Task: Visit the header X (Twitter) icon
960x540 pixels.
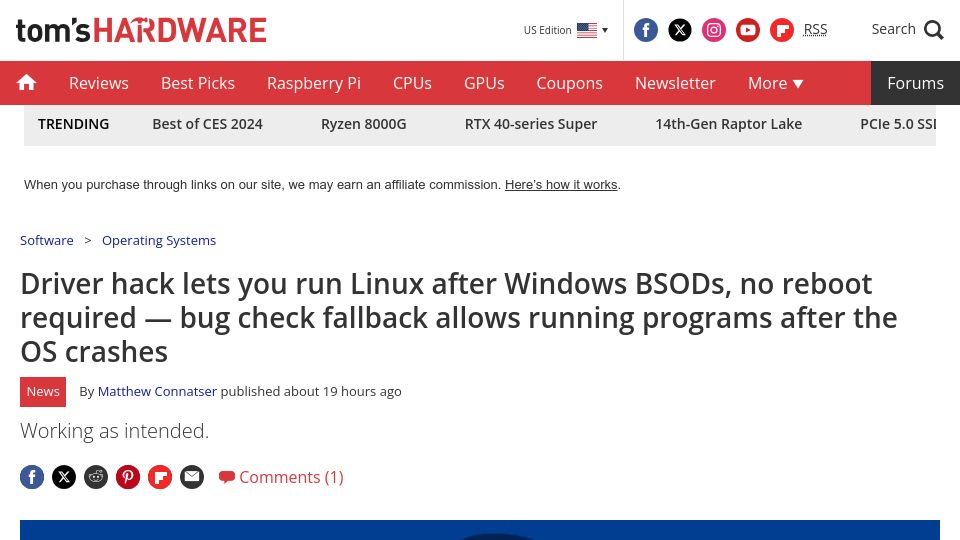Action: (680, 30)
